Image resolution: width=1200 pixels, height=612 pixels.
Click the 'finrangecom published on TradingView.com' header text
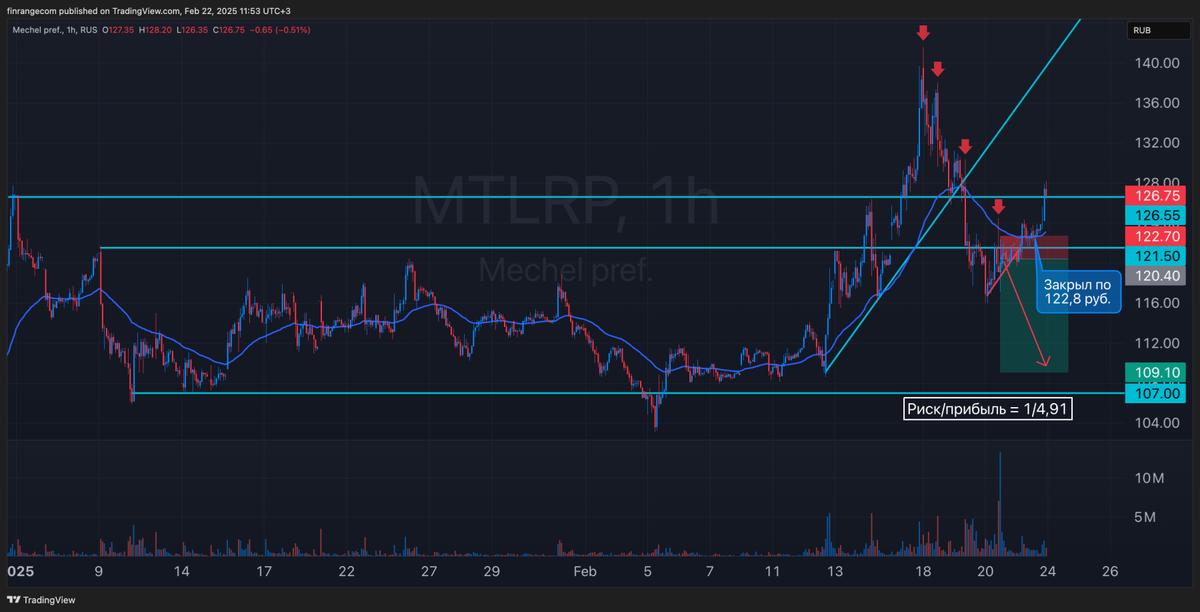[92, 11]
